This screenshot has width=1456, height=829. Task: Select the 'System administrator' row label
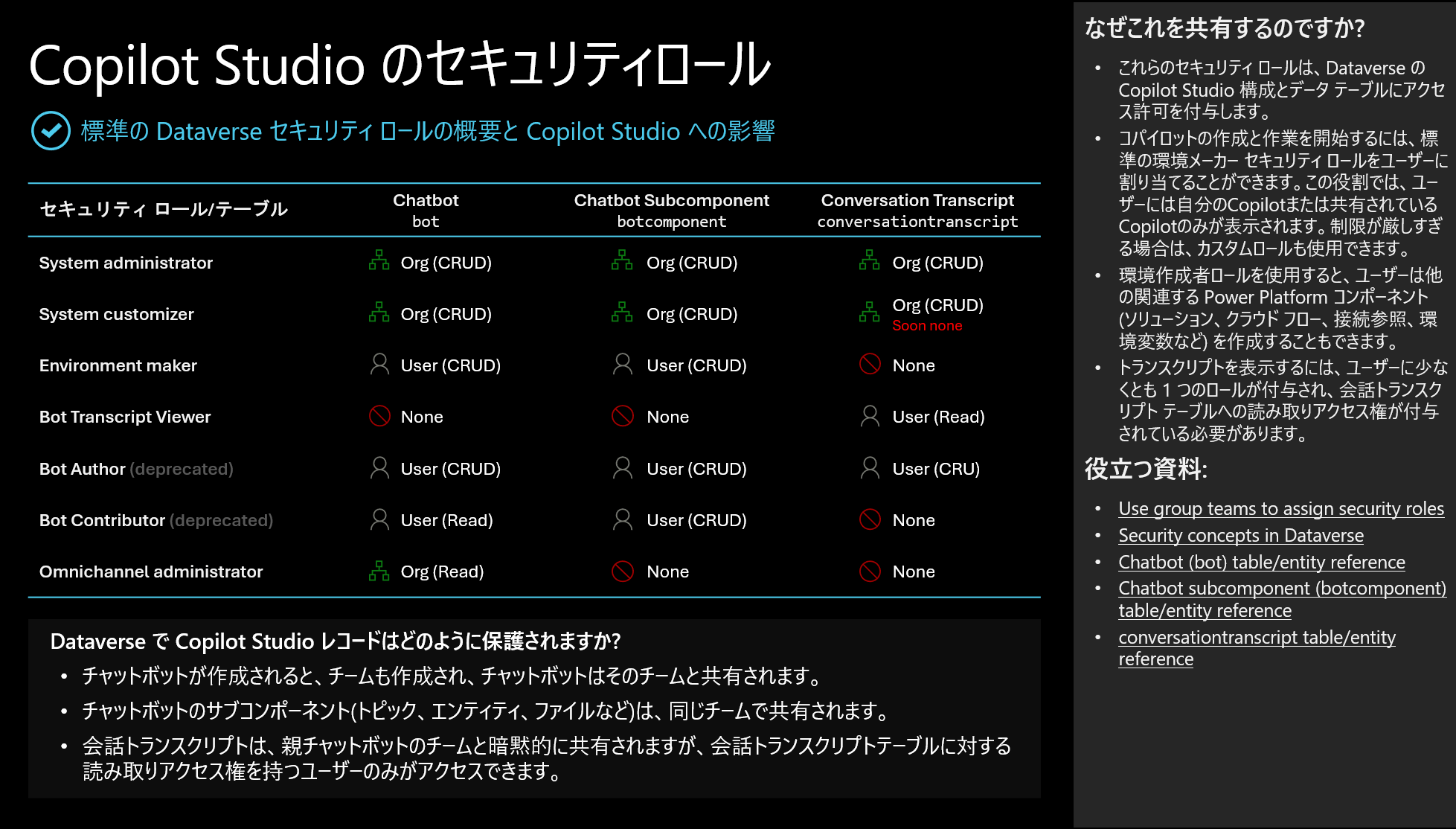point(126,263)
